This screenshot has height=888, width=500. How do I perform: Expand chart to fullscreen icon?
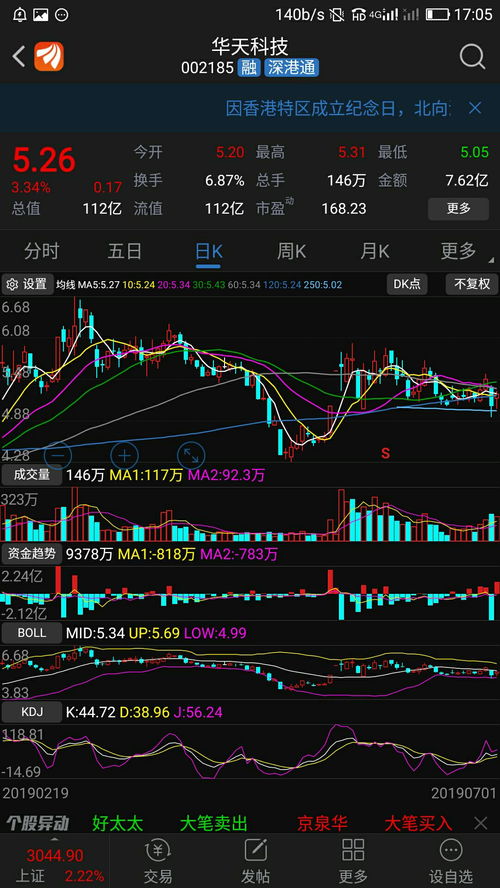point(191,454)
